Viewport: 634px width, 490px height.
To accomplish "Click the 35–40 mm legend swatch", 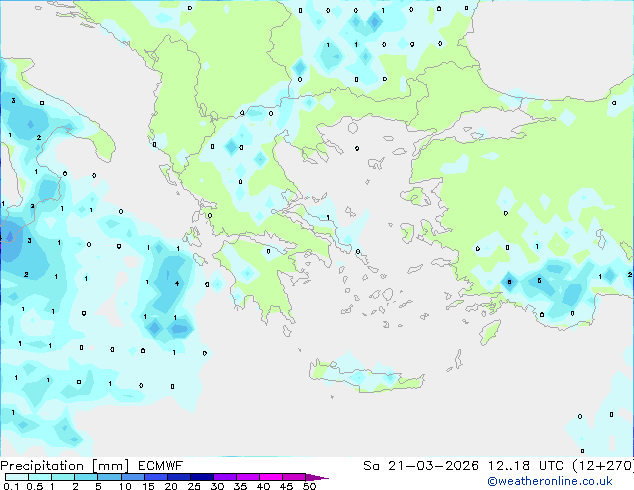I will 247,477.
